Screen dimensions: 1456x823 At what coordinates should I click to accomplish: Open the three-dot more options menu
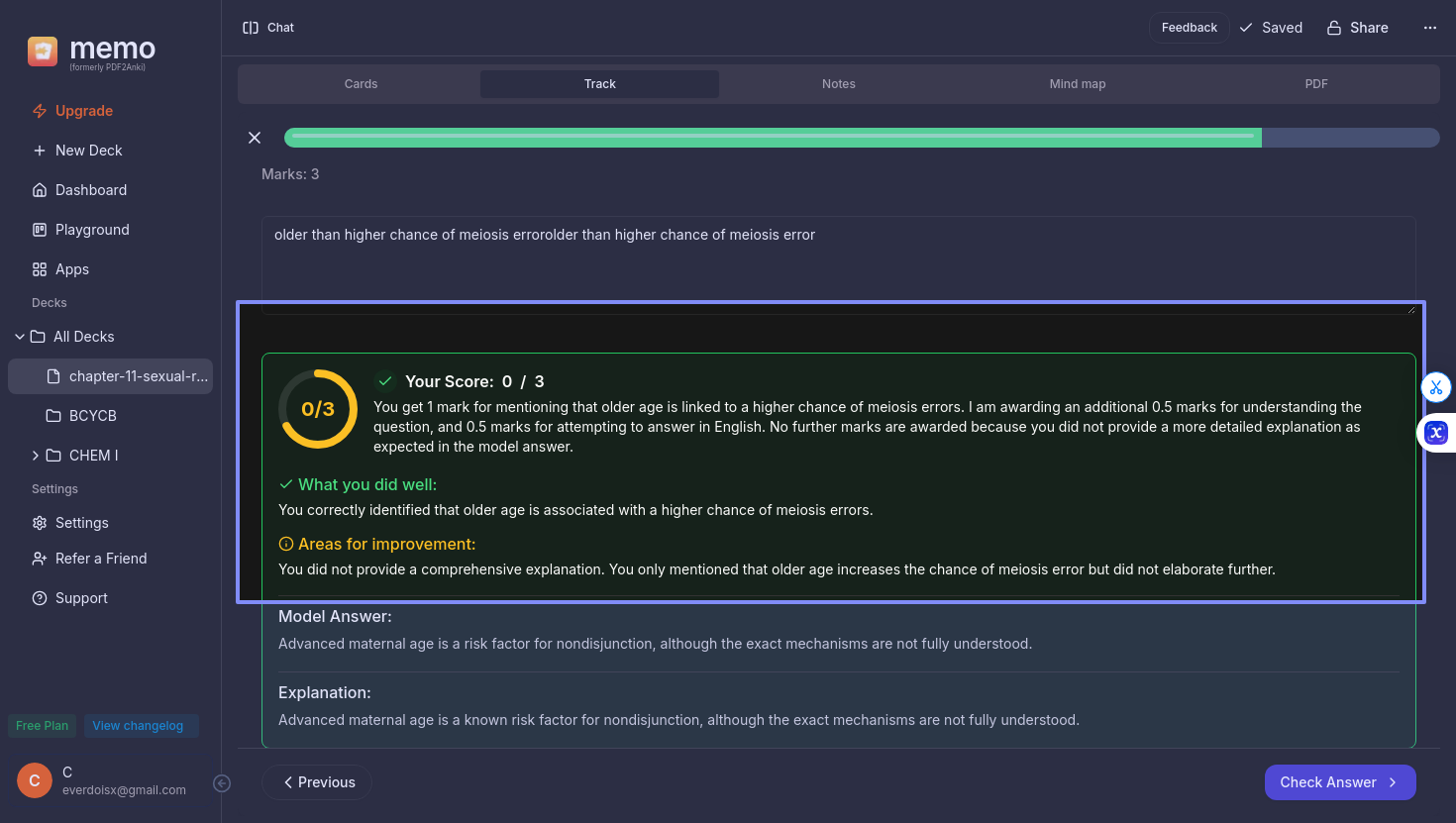[x=1429, y=28]
